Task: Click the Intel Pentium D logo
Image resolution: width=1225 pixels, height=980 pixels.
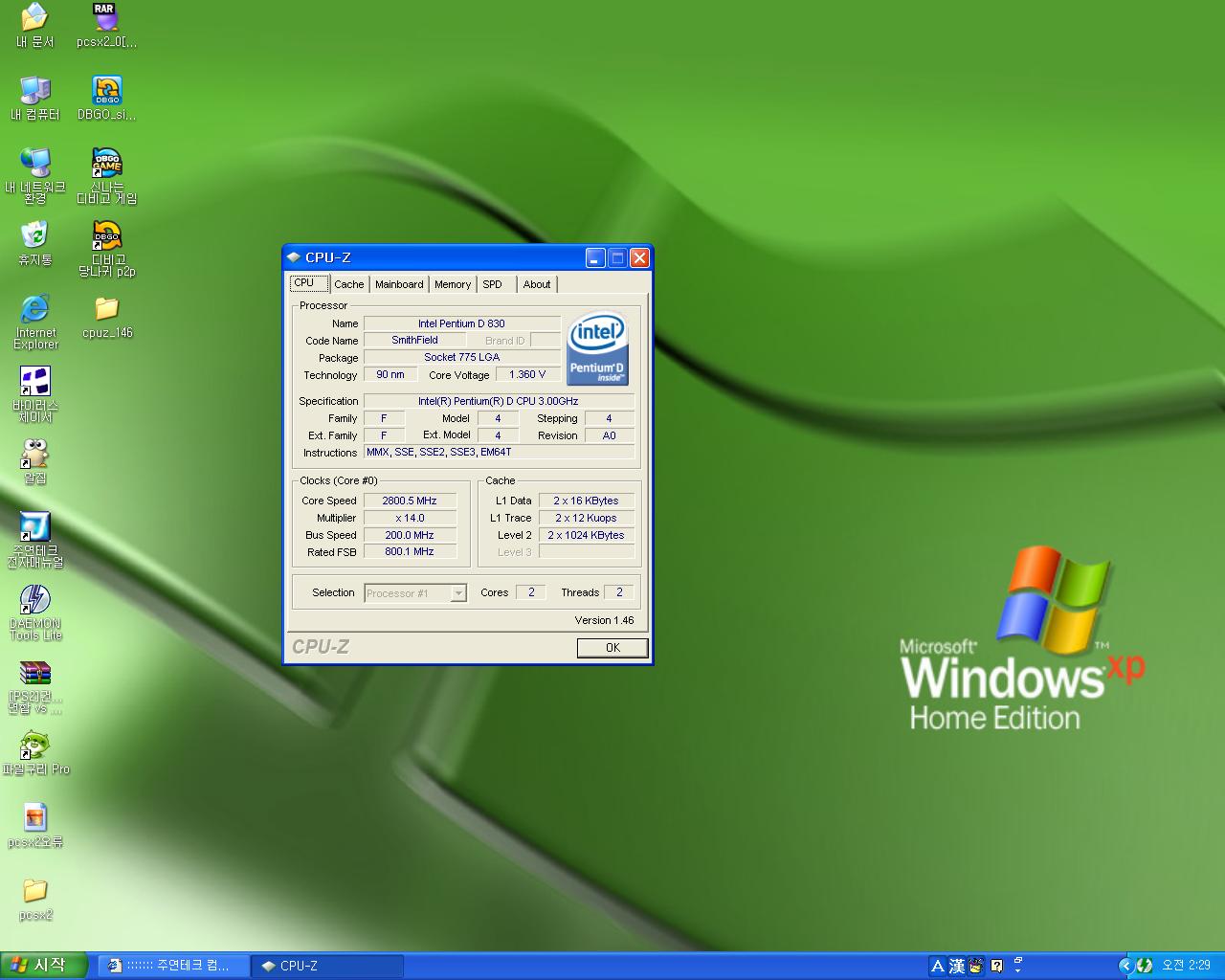Action: pyautogui.click(x=597, y=348)
